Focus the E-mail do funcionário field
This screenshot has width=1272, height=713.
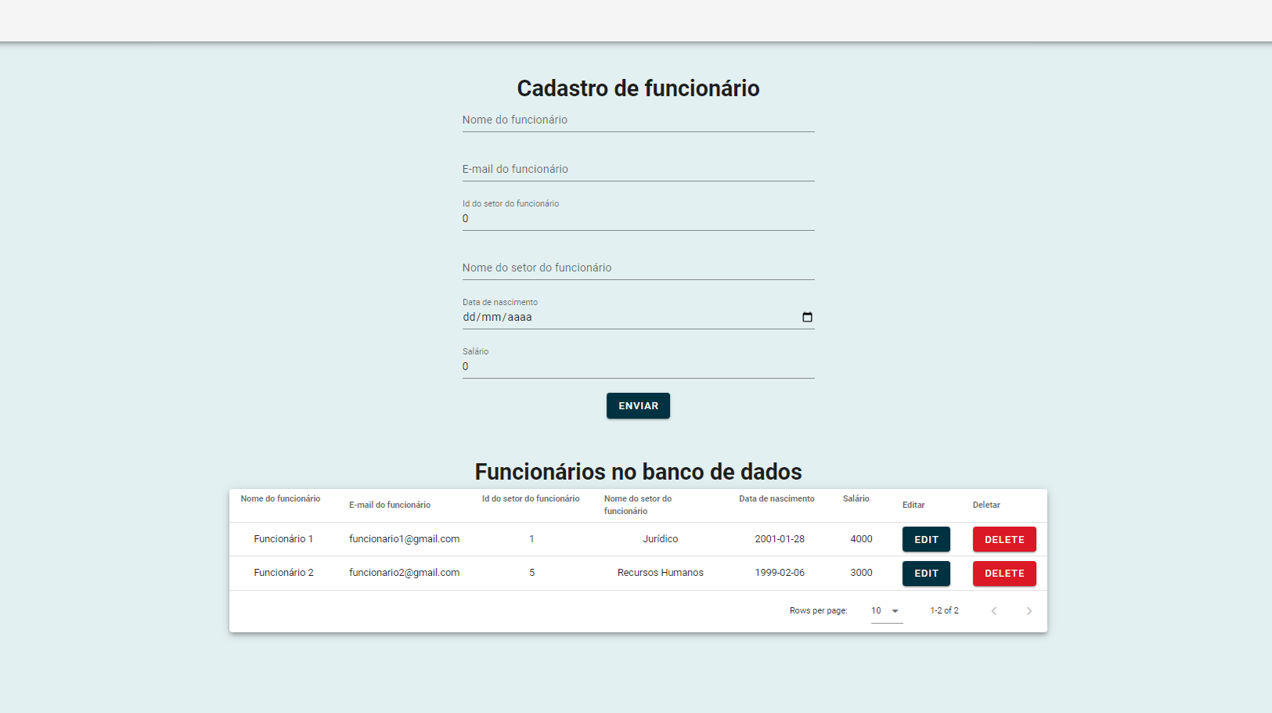coord(638,169)
